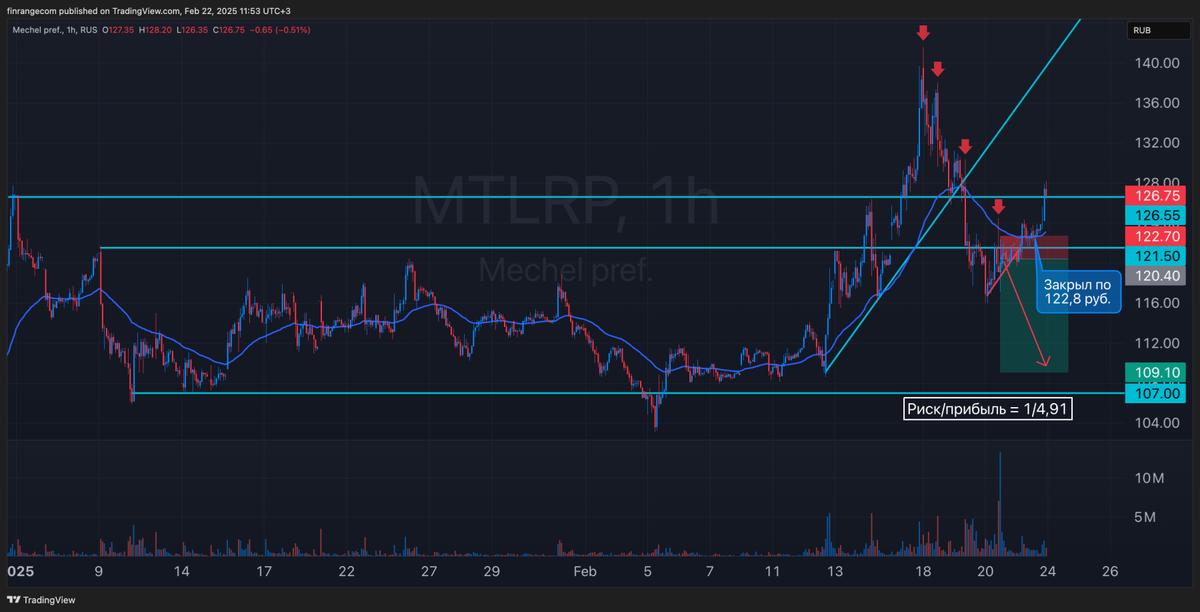Click date 22 on the time axis
Image resolution: width=1200 pixels, height=612 pixels.
(x=346, y=572)
